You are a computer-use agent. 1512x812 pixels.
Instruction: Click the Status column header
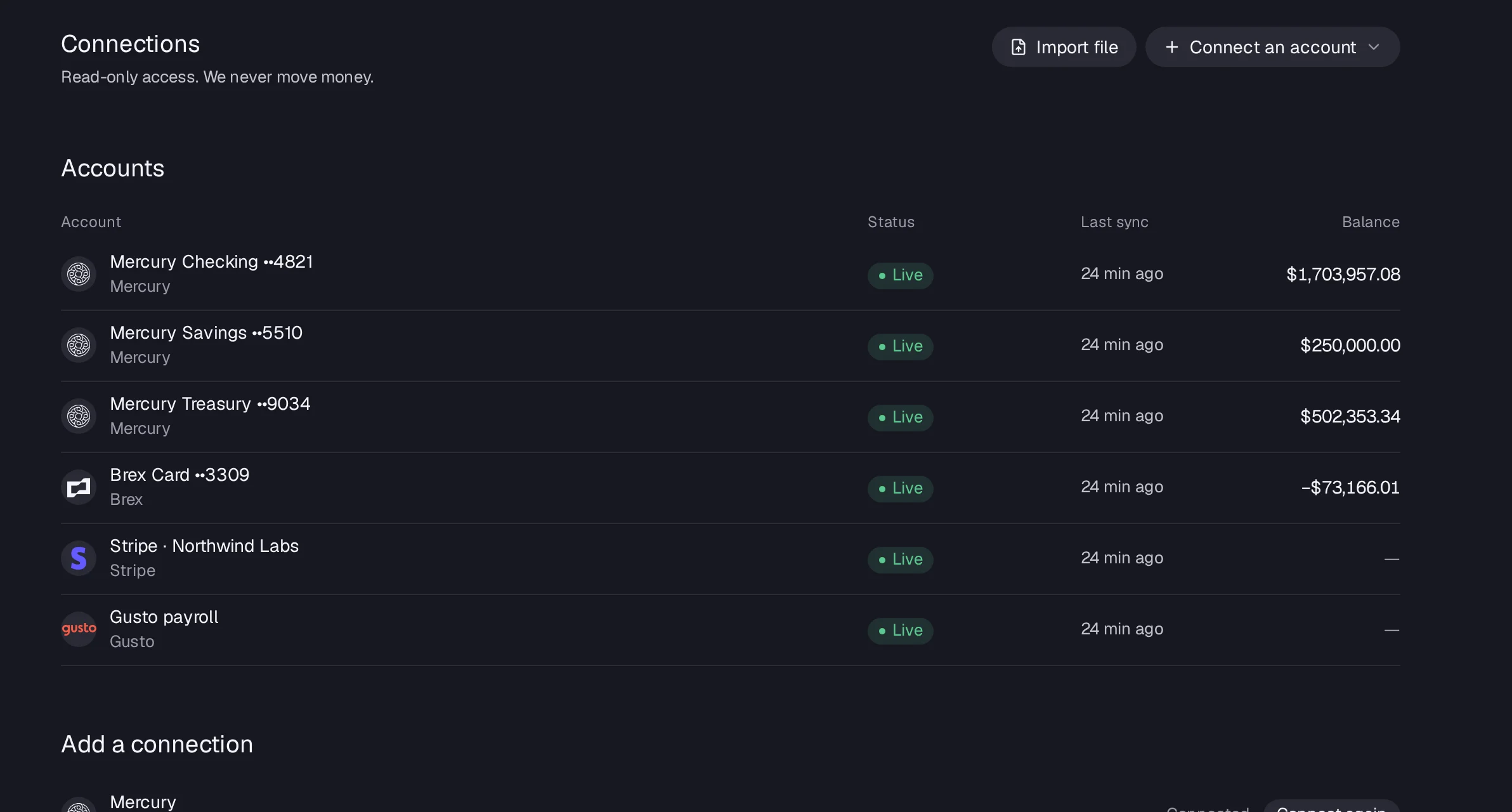[891, 222]
